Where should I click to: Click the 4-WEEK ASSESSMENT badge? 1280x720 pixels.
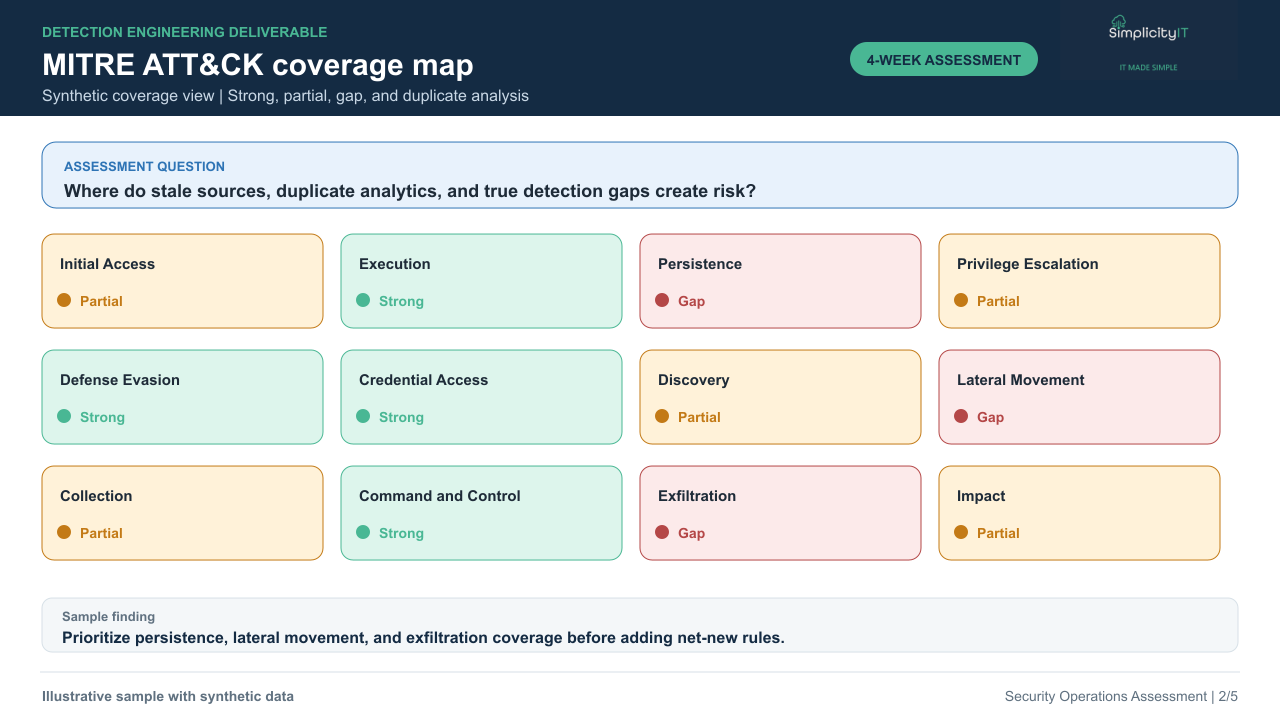[944, 60]
